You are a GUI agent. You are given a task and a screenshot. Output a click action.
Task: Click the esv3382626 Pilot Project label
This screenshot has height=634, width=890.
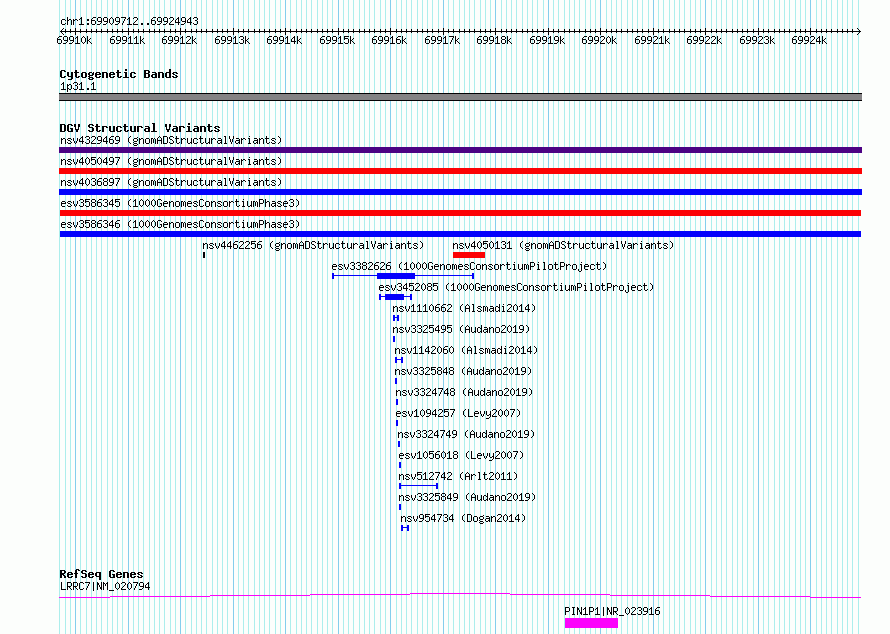point(469,266)
